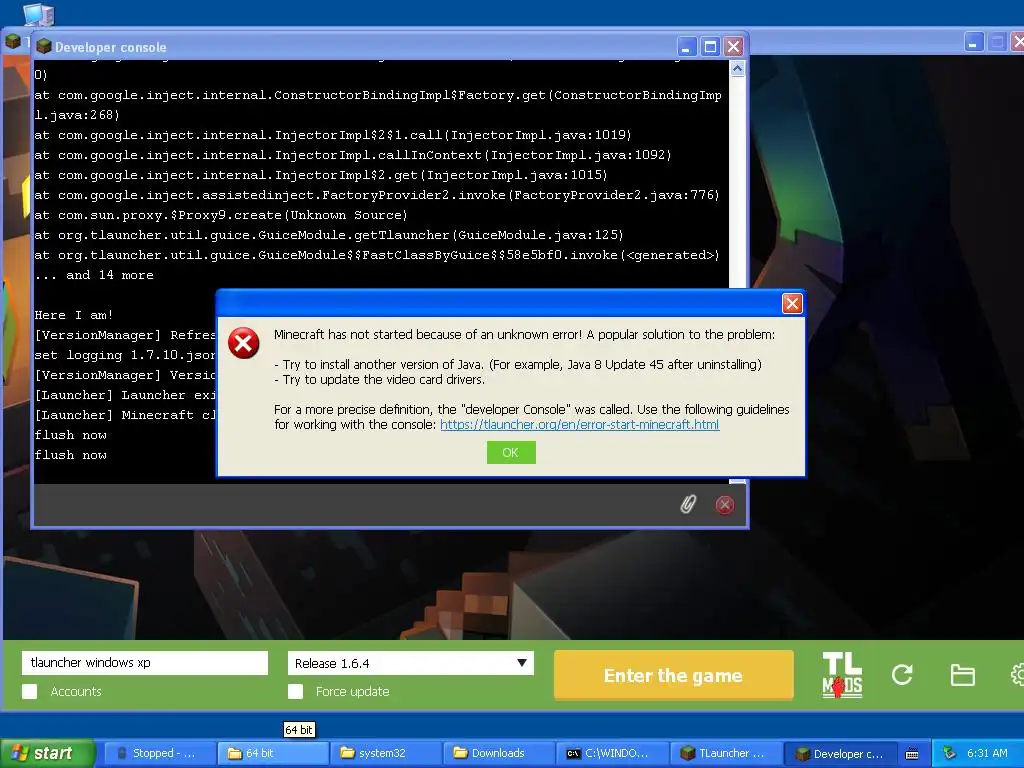
Task: Switch to TLauncher taskbar item
Action: 724,754
